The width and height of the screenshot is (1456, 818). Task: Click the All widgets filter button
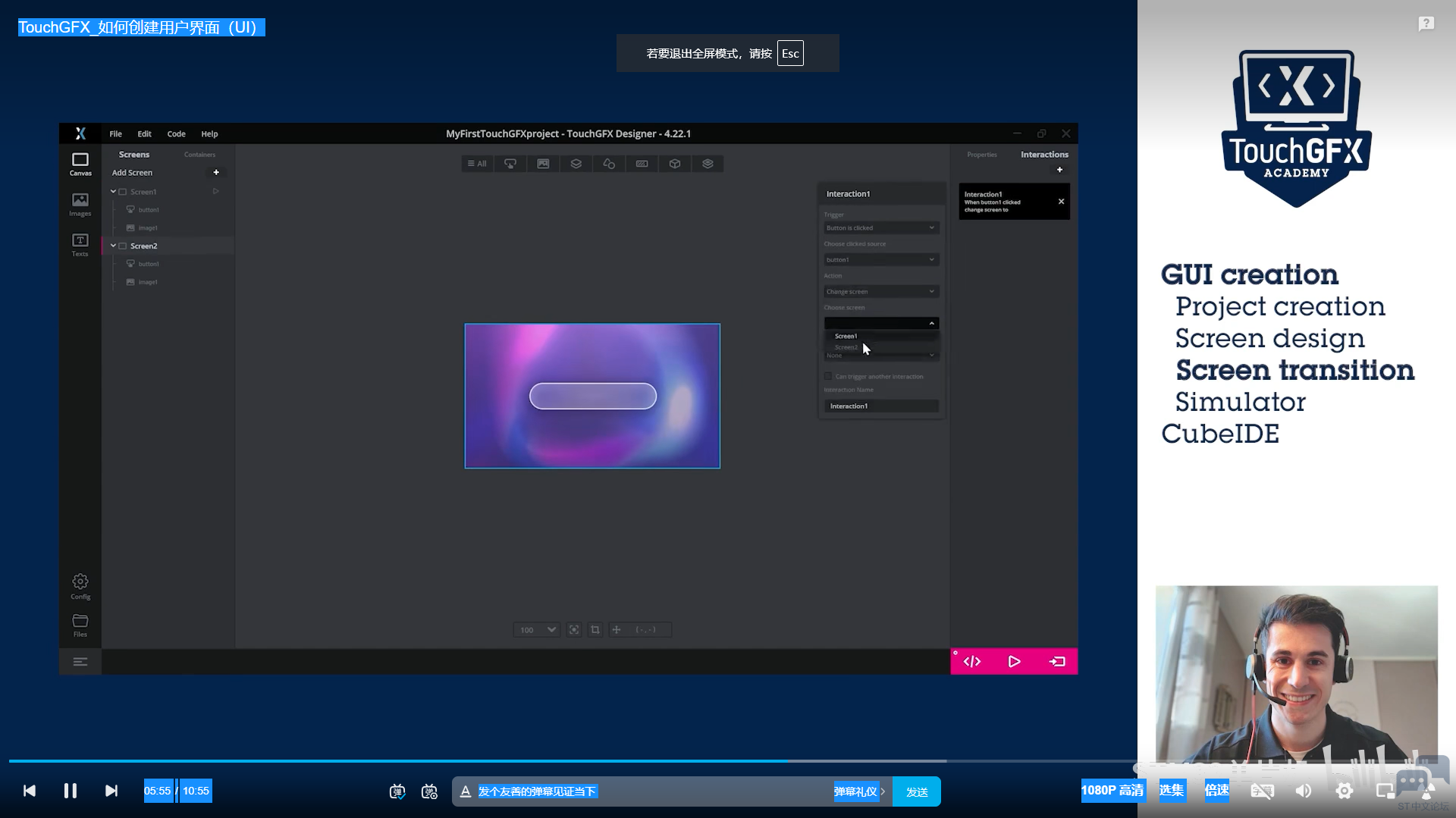(477, 164)
